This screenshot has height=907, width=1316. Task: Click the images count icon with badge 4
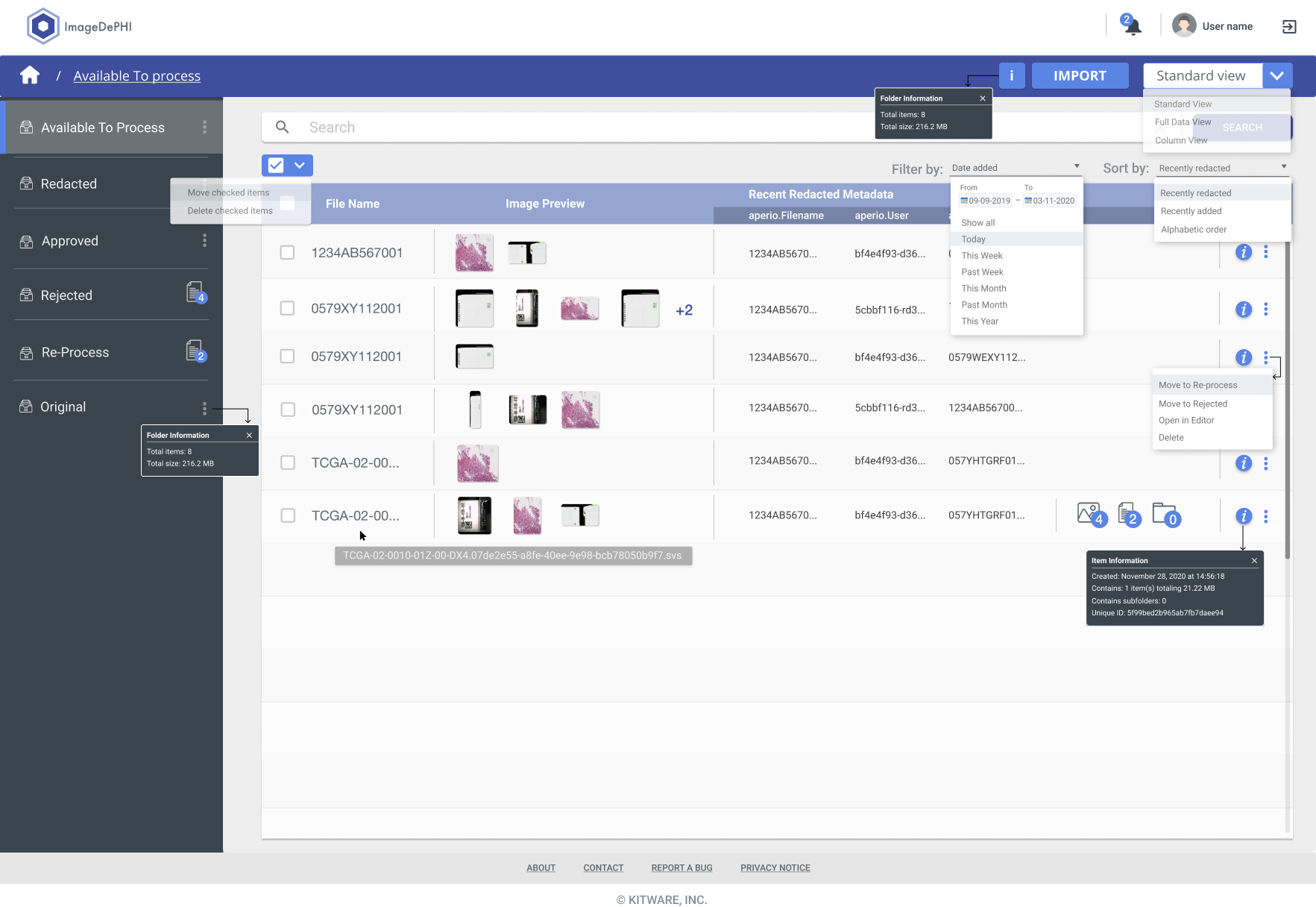coord(1092,515)
